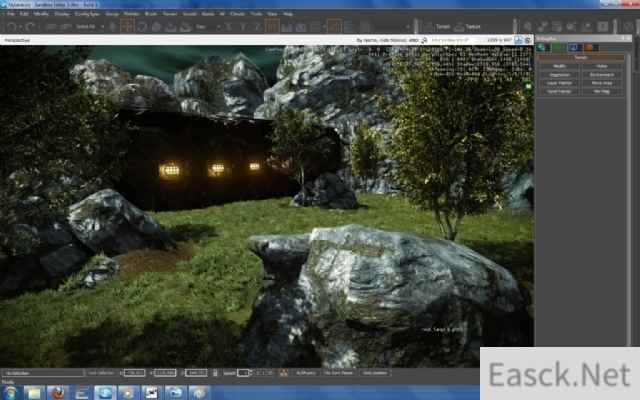
Task: Click the lock selection icon in the status bar
Action: coord(216,373)
